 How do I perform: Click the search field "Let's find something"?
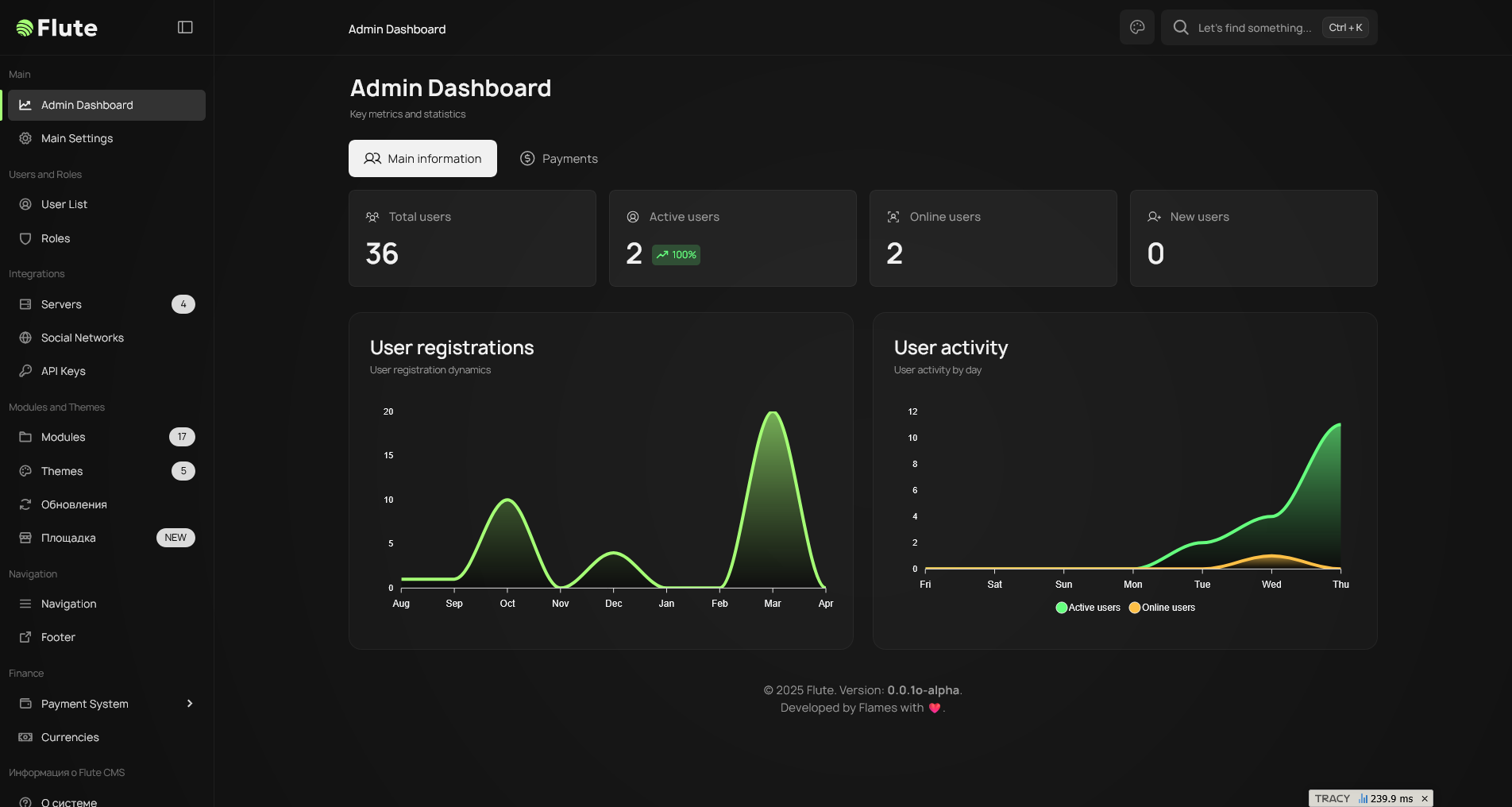(1254, 28)
